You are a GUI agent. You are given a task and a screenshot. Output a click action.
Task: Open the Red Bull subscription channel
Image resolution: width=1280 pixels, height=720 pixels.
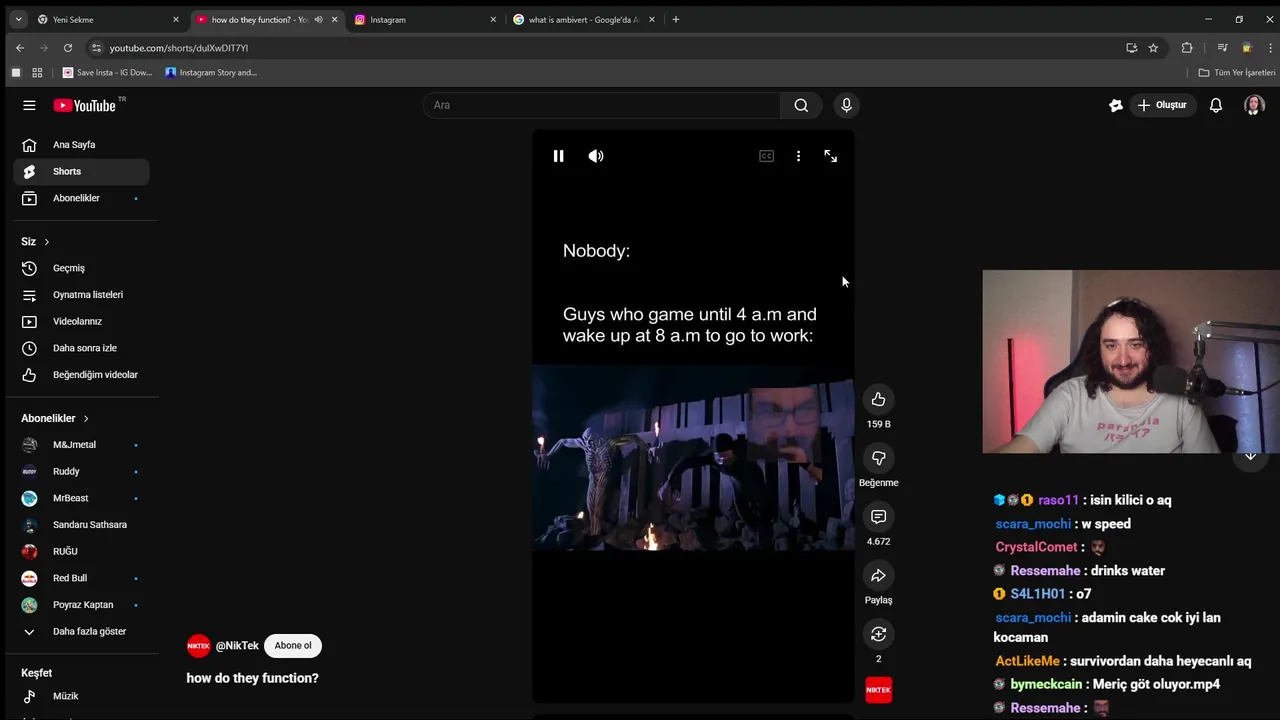(81, 578)
